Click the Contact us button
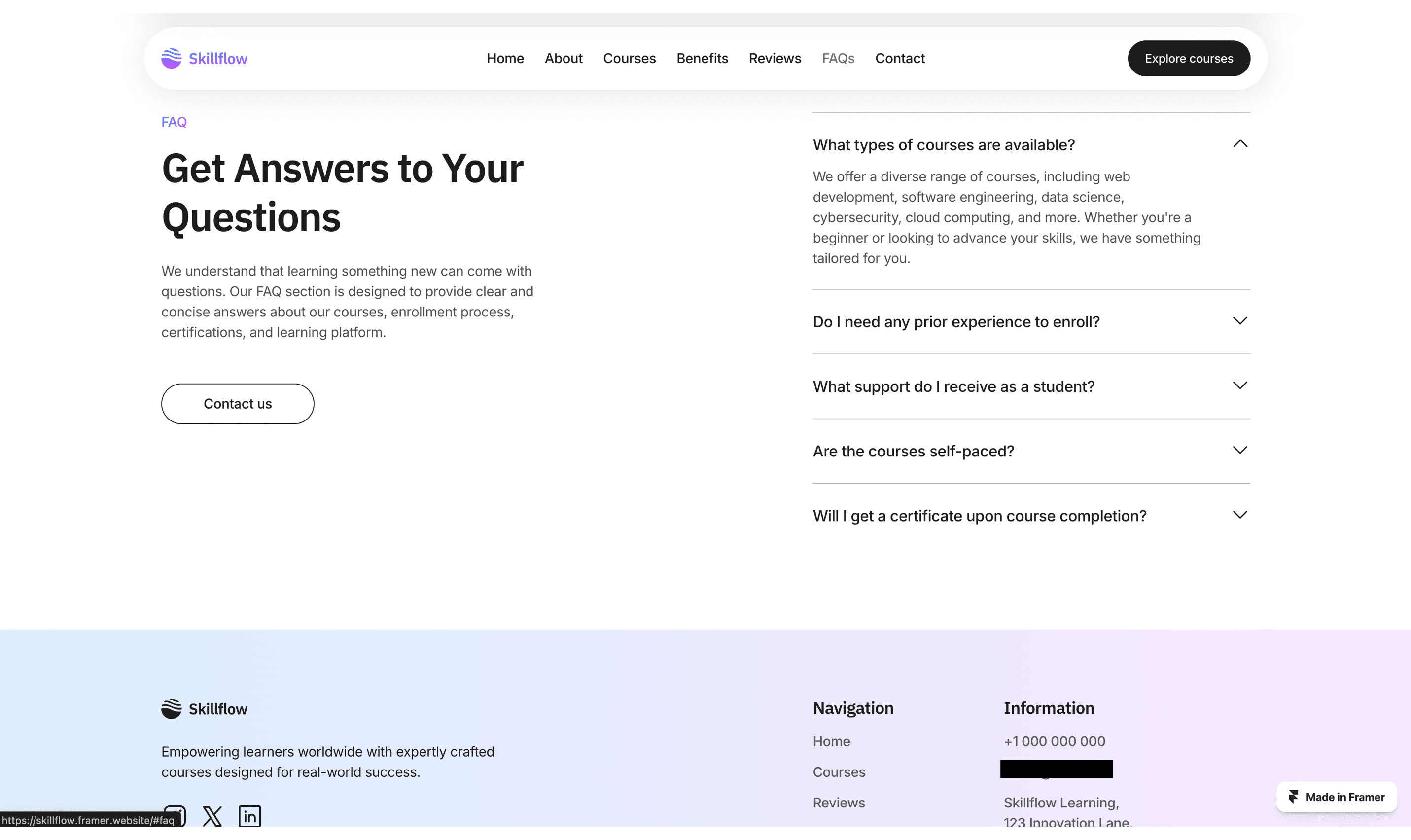Viewport: 1411px width, 840px height. click(237, 404)
